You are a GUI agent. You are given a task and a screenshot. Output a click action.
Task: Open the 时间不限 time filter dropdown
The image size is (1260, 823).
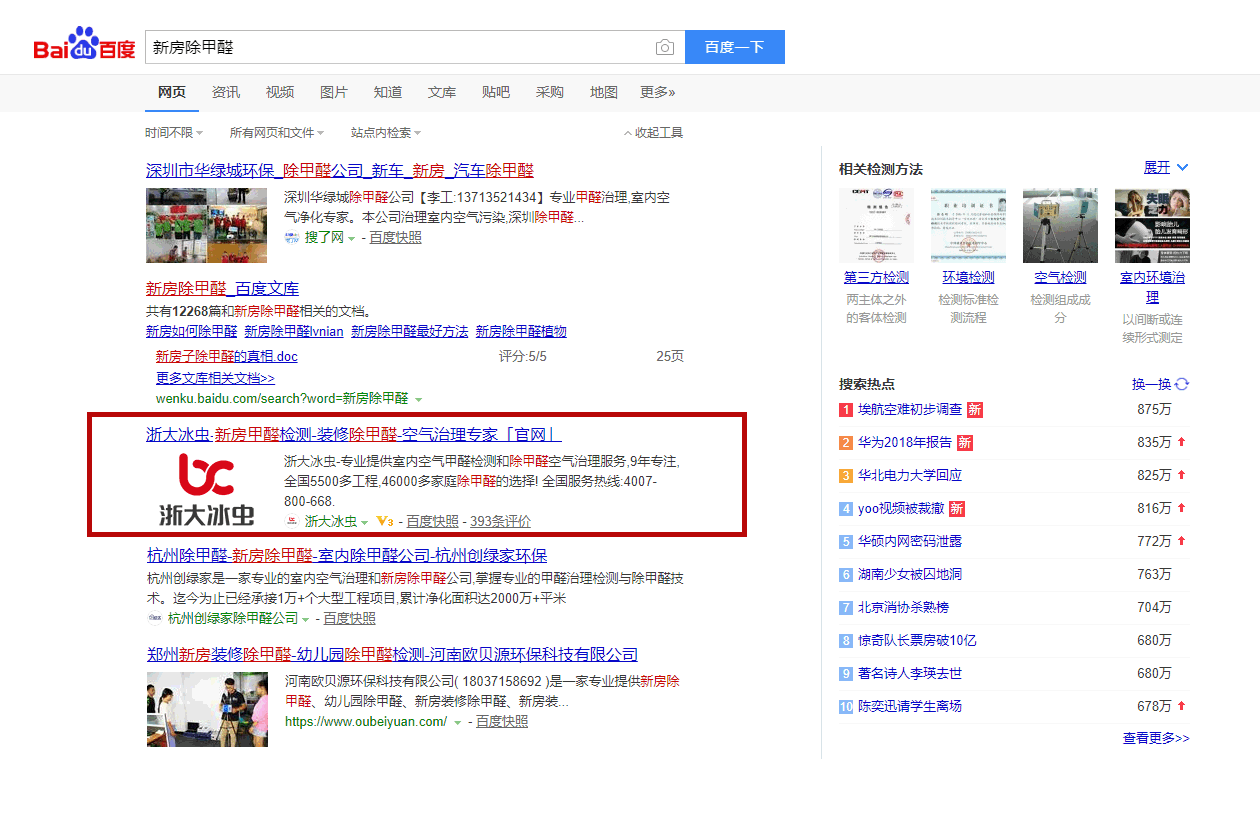coord(174,133)
